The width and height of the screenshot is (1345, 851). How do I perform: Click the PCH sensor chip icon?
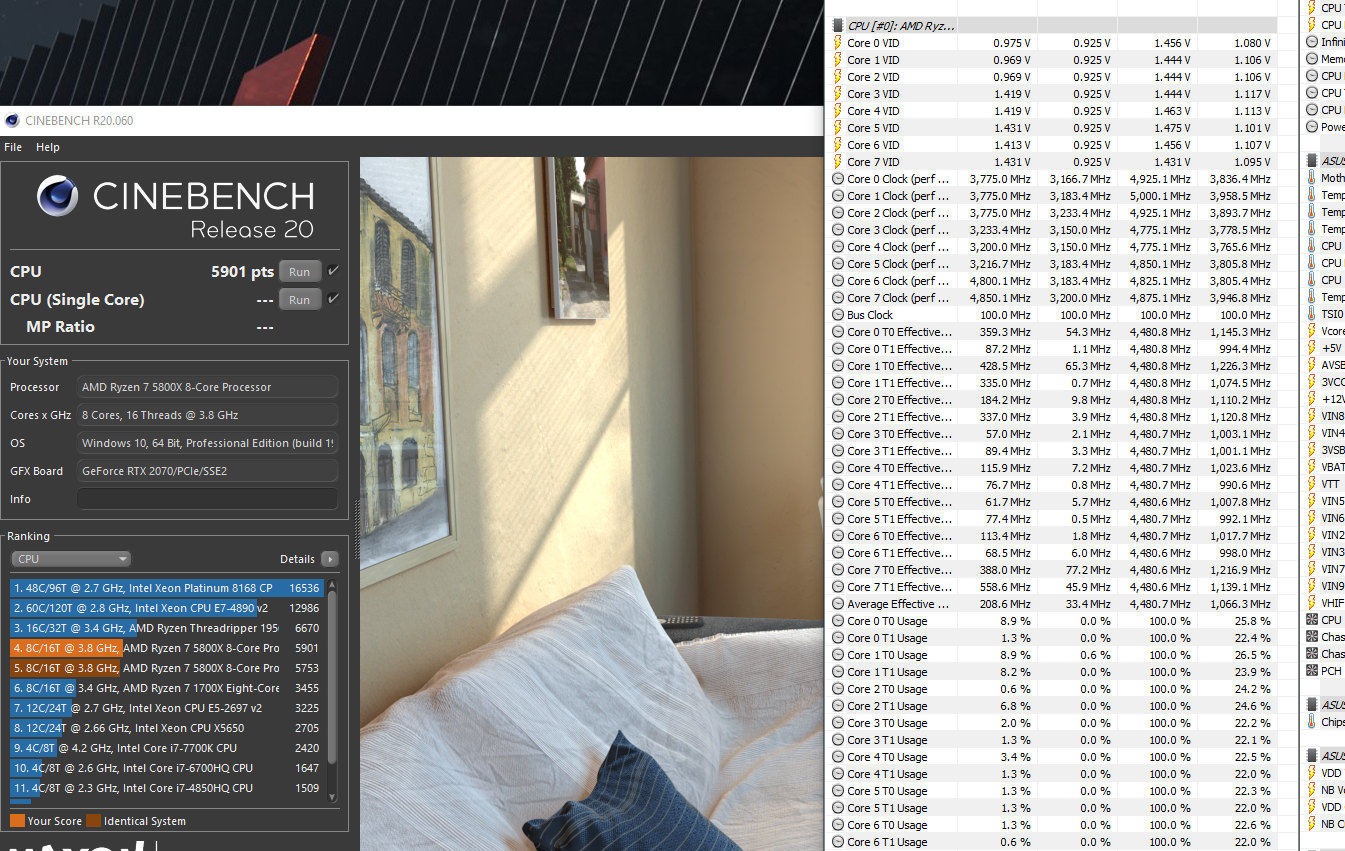click(1312, 671)
